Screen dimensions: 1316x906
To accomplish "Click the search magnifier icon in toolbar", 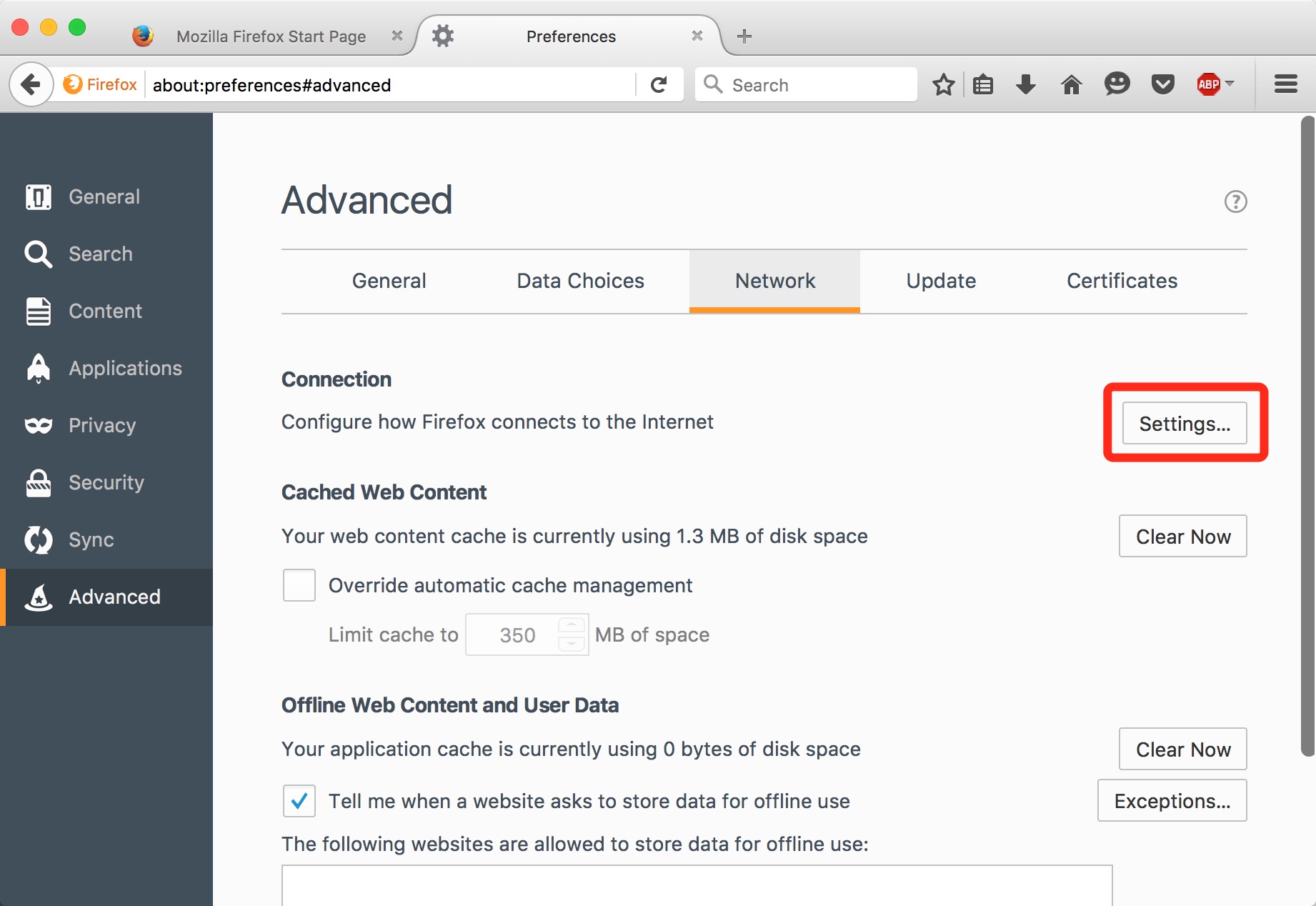I will (x=713, y=84).
